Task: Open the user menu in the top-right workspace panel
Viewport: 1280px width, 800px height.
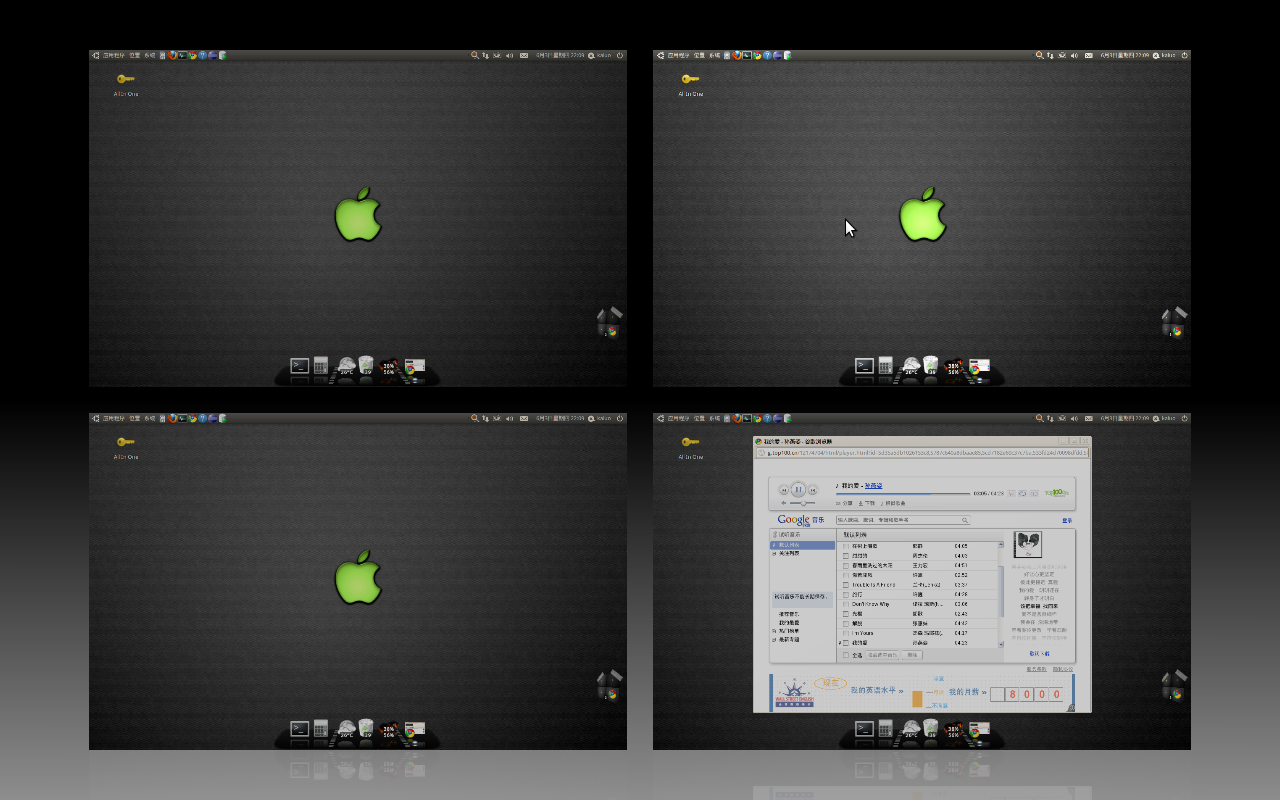Action: pos(1164,55)
